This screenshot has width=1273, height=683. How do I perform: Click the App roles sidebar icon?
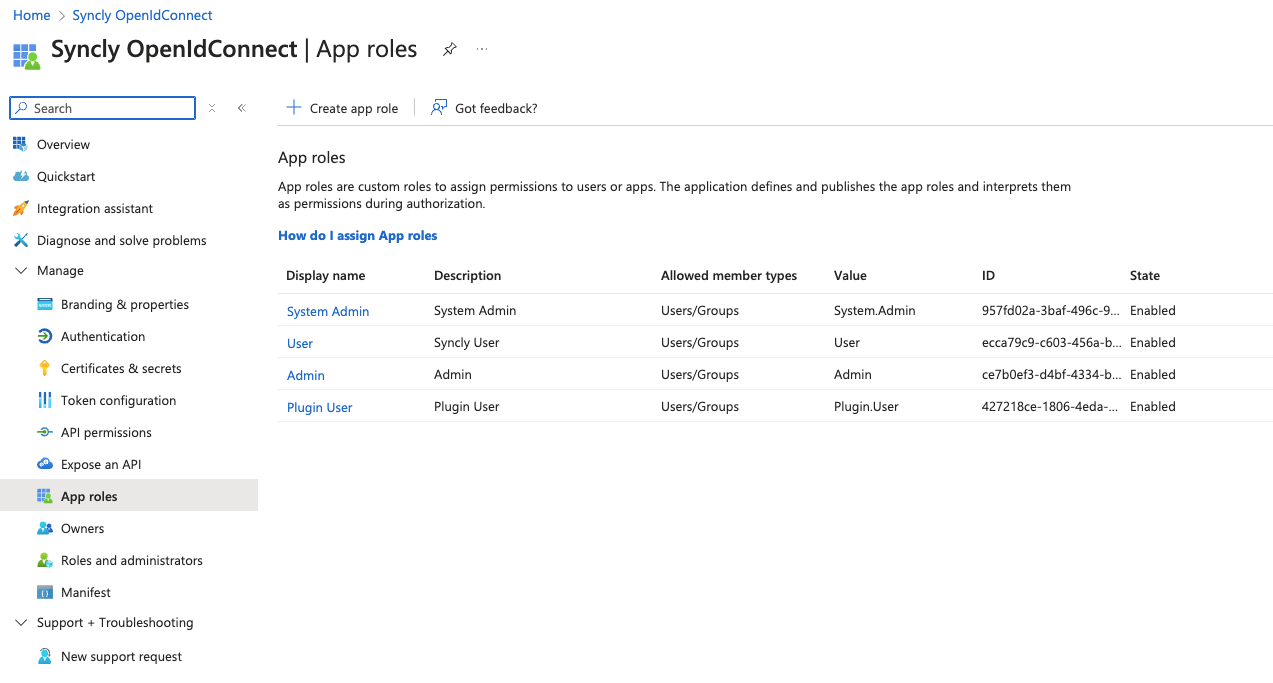click(x=44, y=496)
